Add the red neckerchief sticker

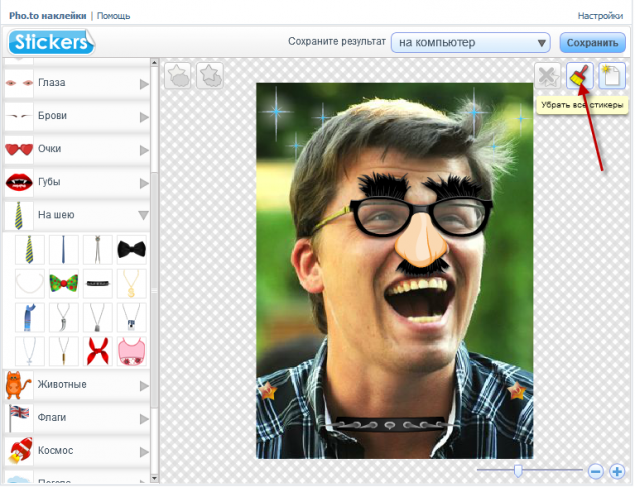[x=97, y=351]
